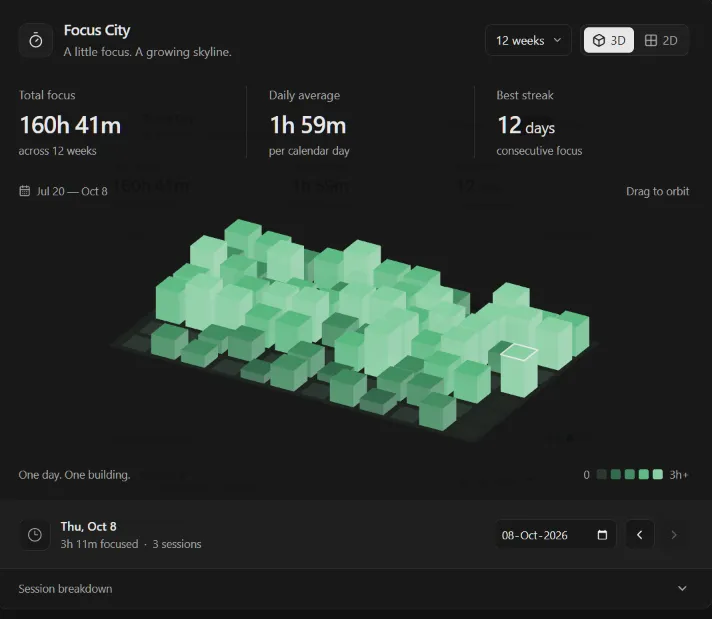Switch to 2D grid view
Screen dimensions: 712x619
tap(661, 40)
